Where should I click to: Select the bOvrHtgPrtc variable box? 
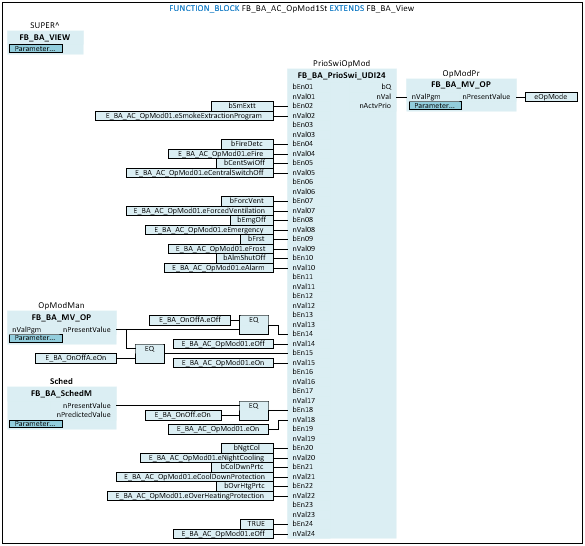click(x=245, y=486)
